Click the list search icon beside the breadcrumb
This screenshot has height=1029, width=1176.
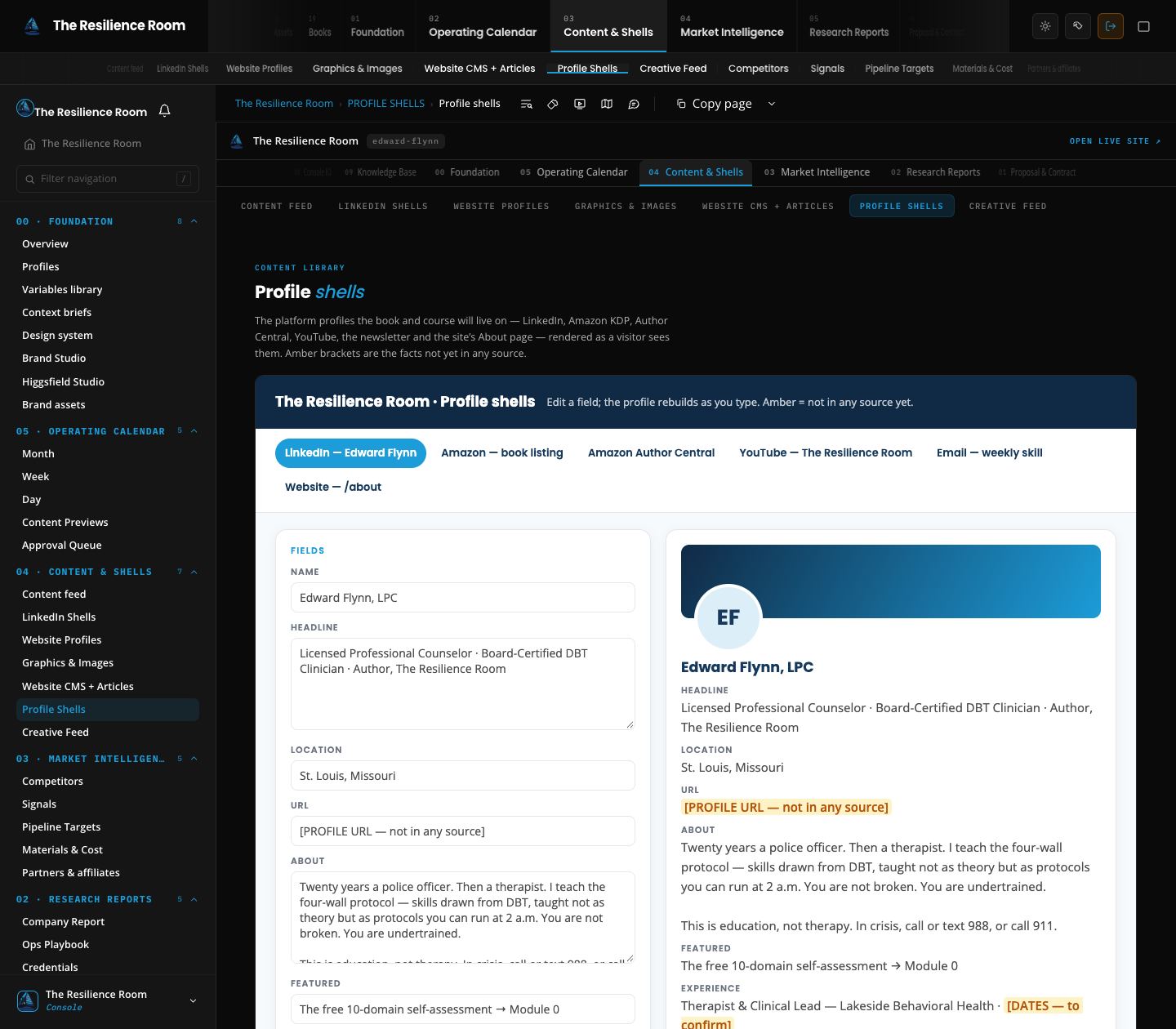pyautogui.click(x=527, y=104)
